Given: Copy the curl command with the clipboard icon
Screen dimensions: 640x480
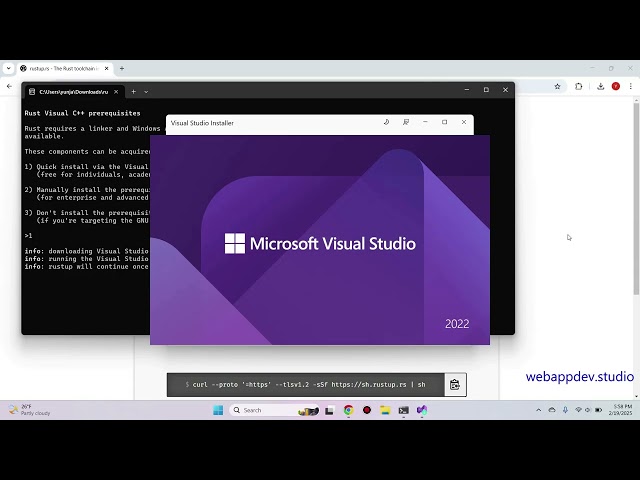Looking at the screenshot, I should (455, 384).
